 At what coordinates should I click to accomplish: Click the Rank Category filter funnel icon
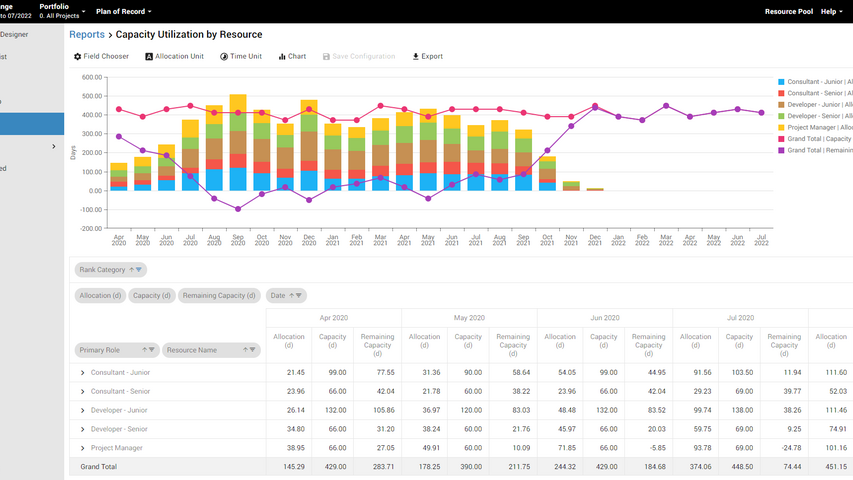[x=139, y=270]
